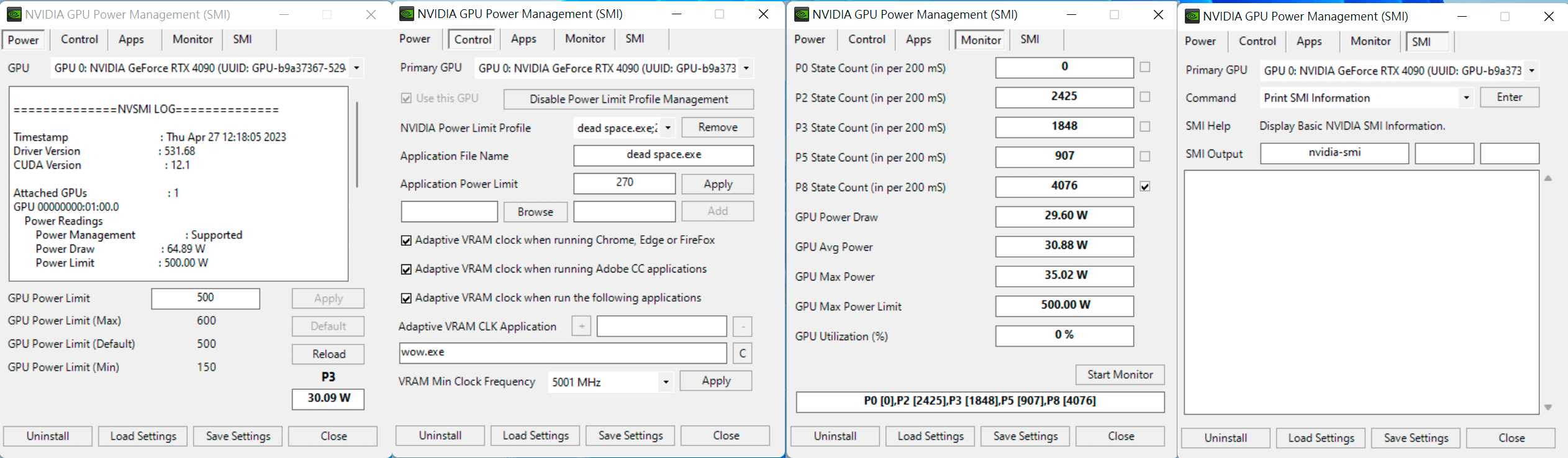This screenshot has height=458, width=1568.
Task: Apply the Application Power Limit
Action: 718,184
